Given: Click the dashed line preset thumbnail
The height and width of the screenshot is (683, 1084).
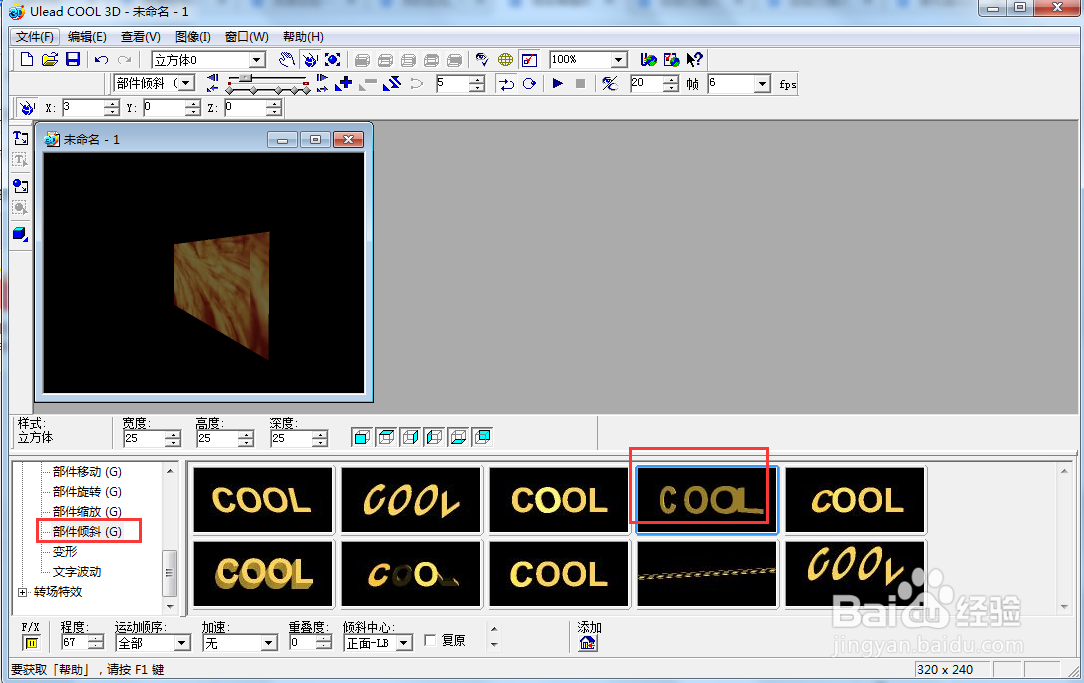Looking at the screenshot, I should 707,574.
